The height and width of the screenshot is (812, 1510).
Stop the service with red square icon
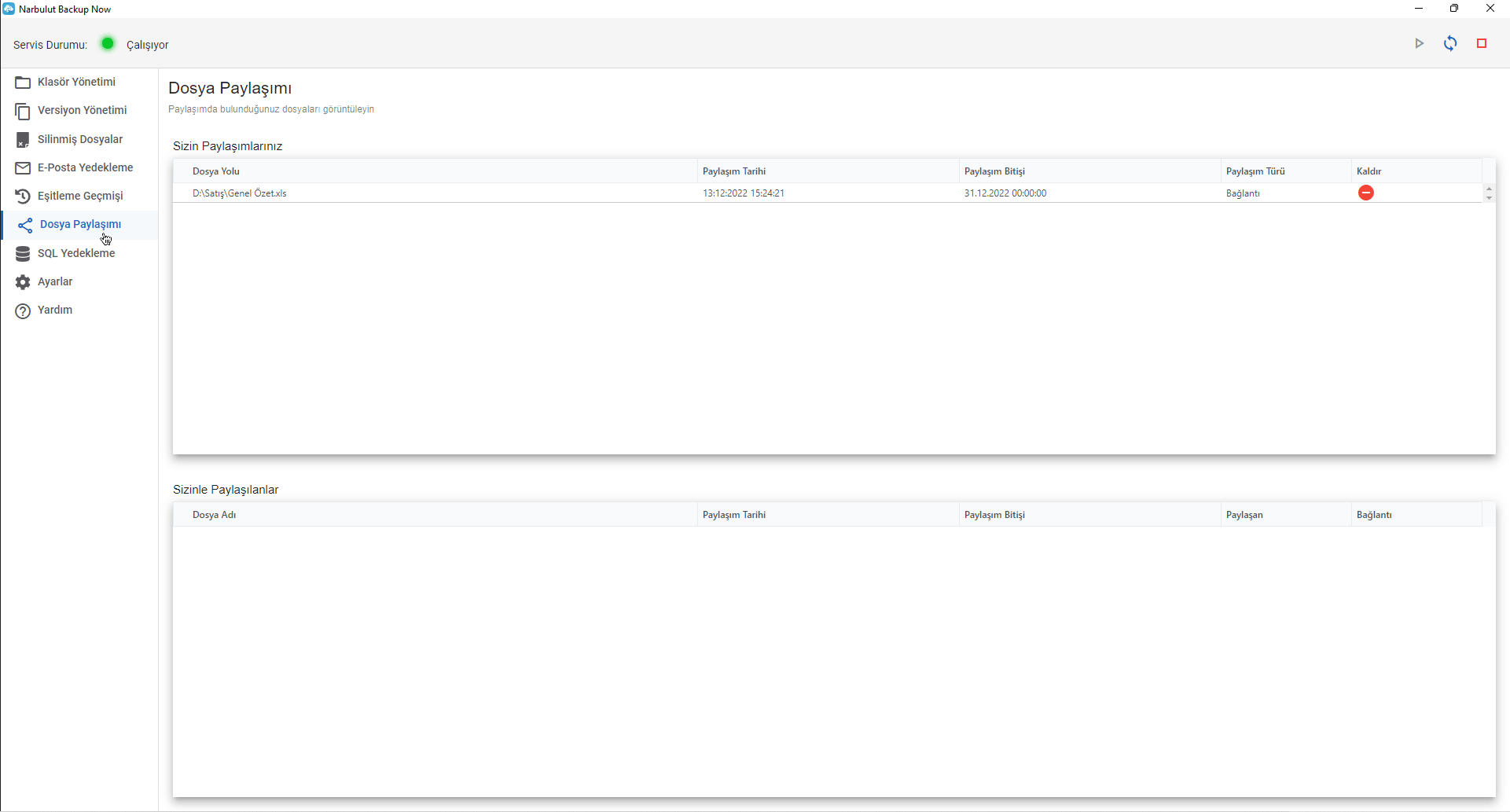1482,44
